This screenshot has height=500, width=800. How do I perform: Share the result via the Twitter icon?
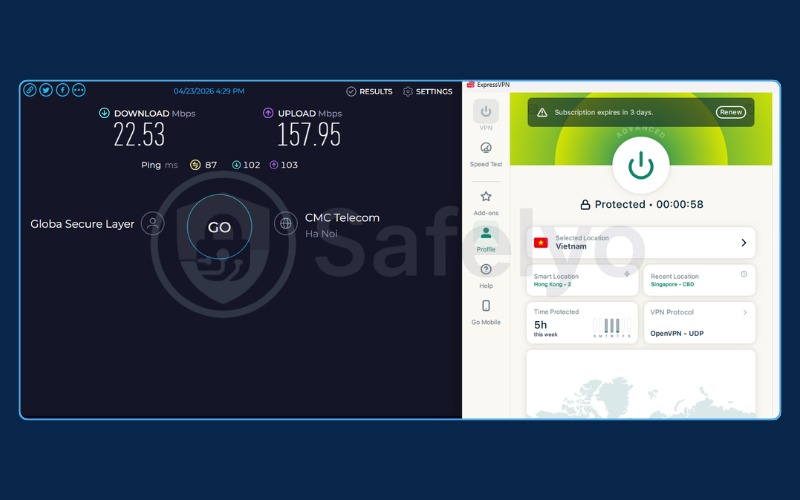[x=46, y=90]
